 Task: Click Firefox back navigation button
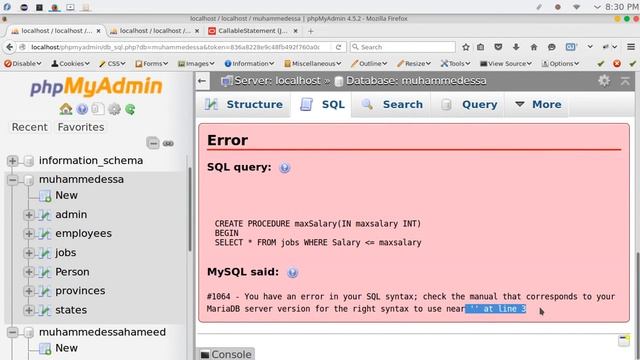[9, 47]
